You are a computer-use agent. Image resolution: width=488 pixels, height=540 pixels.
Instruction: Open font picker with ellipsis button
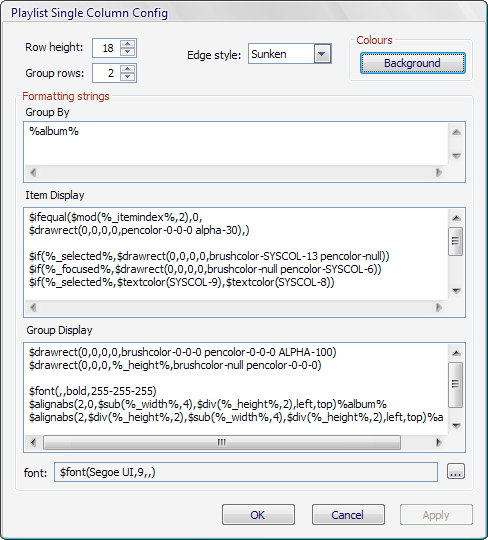pos(456,471)
